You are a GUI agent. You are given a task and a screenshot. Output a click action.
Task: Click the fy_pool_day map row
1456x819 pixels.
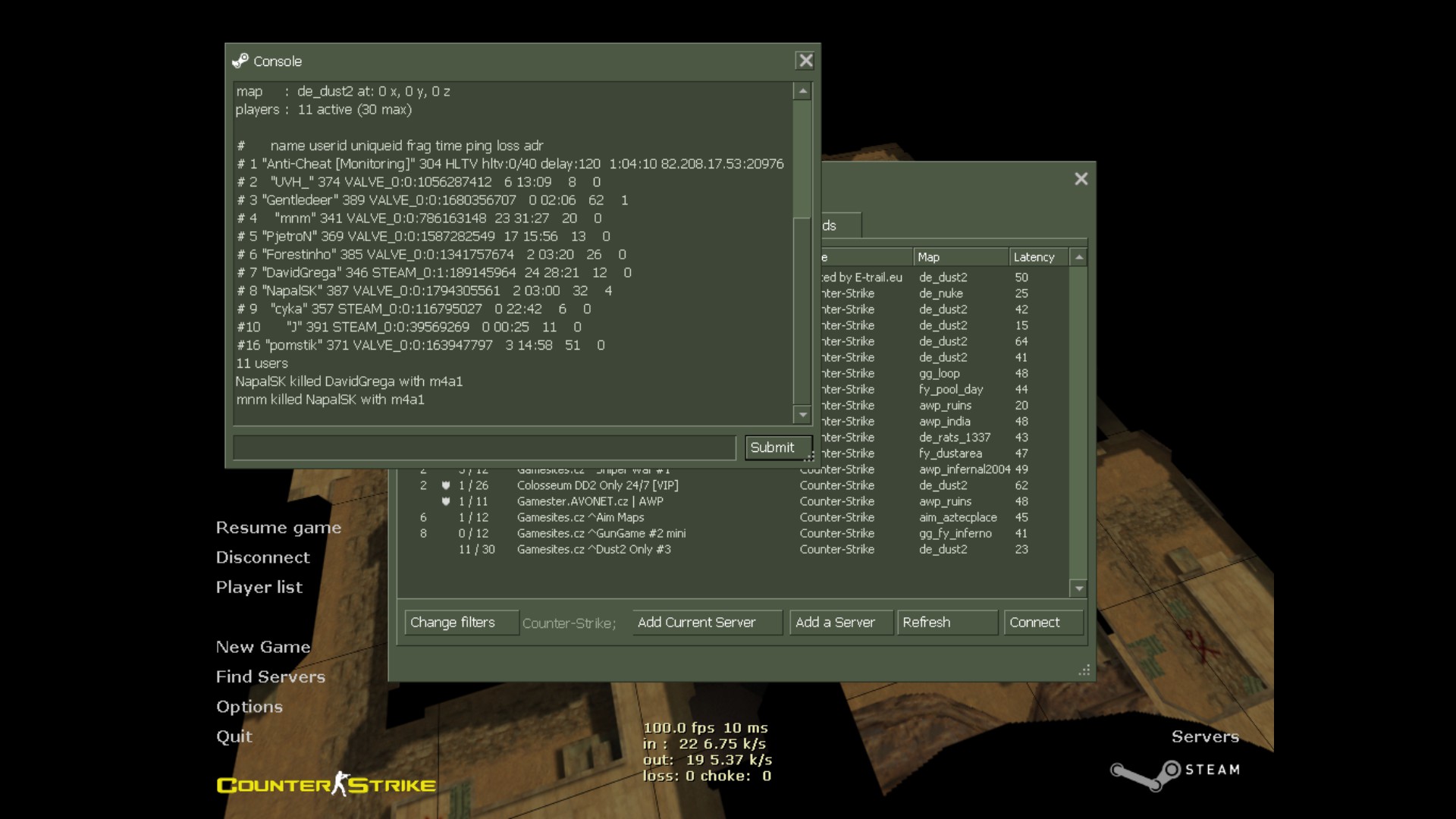click(x=945, y=389)
